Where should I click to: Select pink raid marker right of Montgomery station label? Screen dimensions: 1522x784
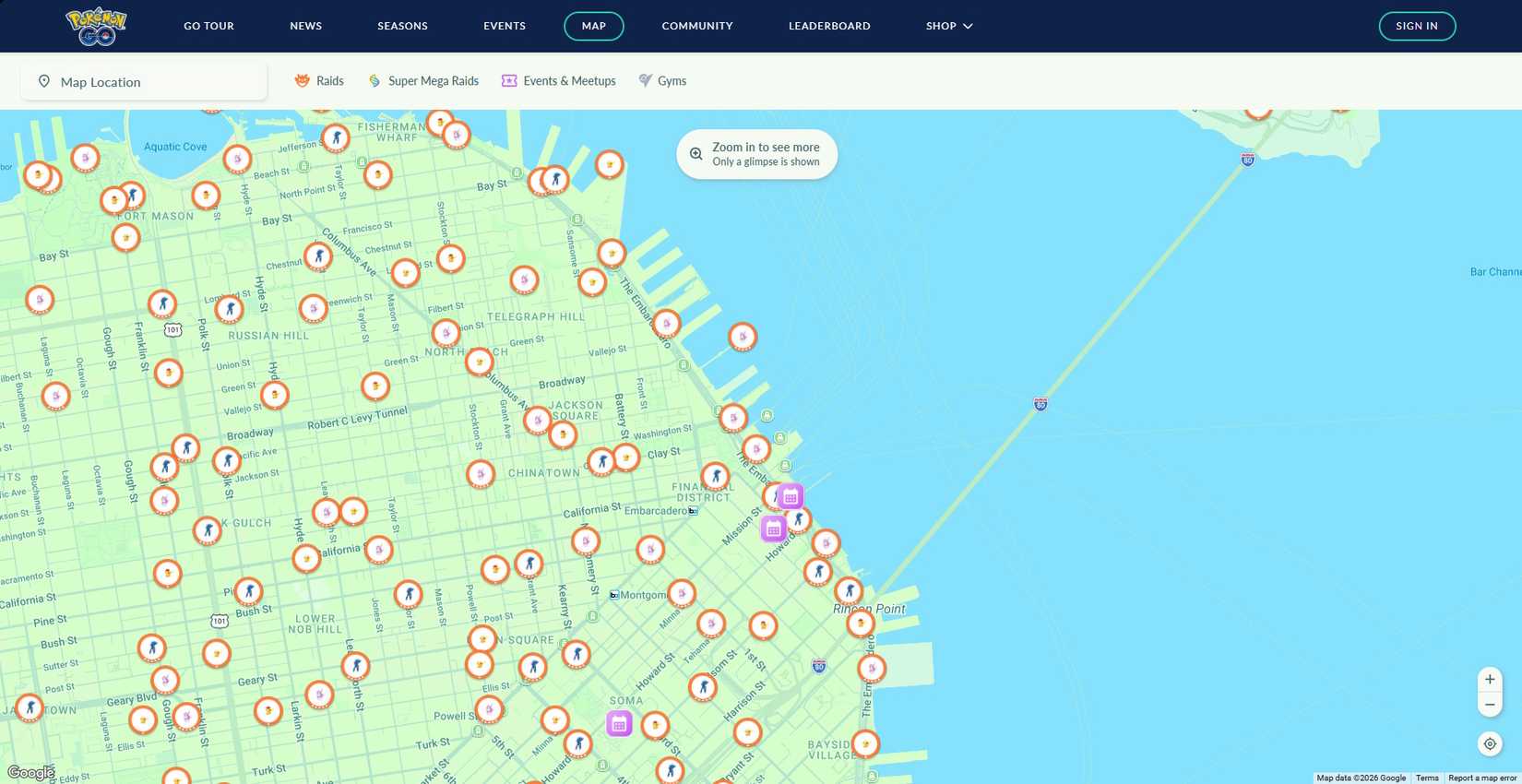[682, 593]
